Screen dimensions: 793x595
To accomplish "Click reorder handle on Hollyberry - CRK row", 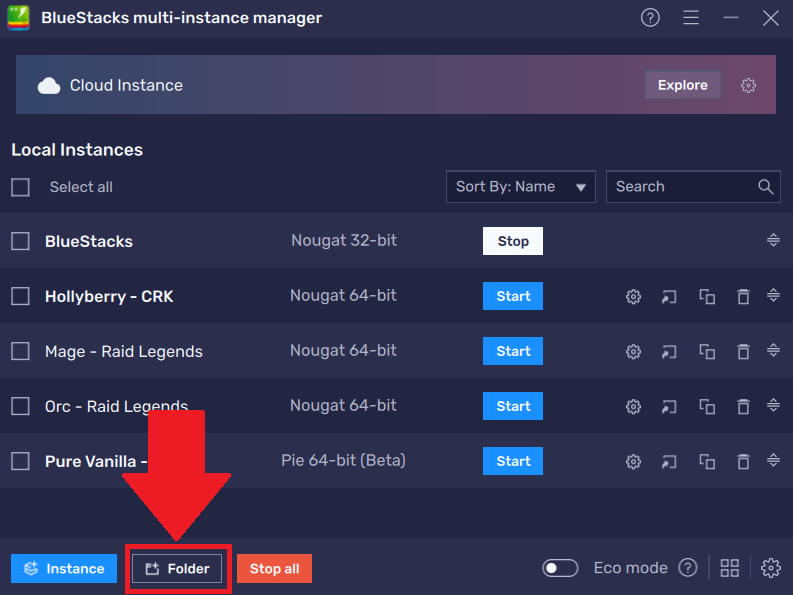I will (x=773, y=295).
